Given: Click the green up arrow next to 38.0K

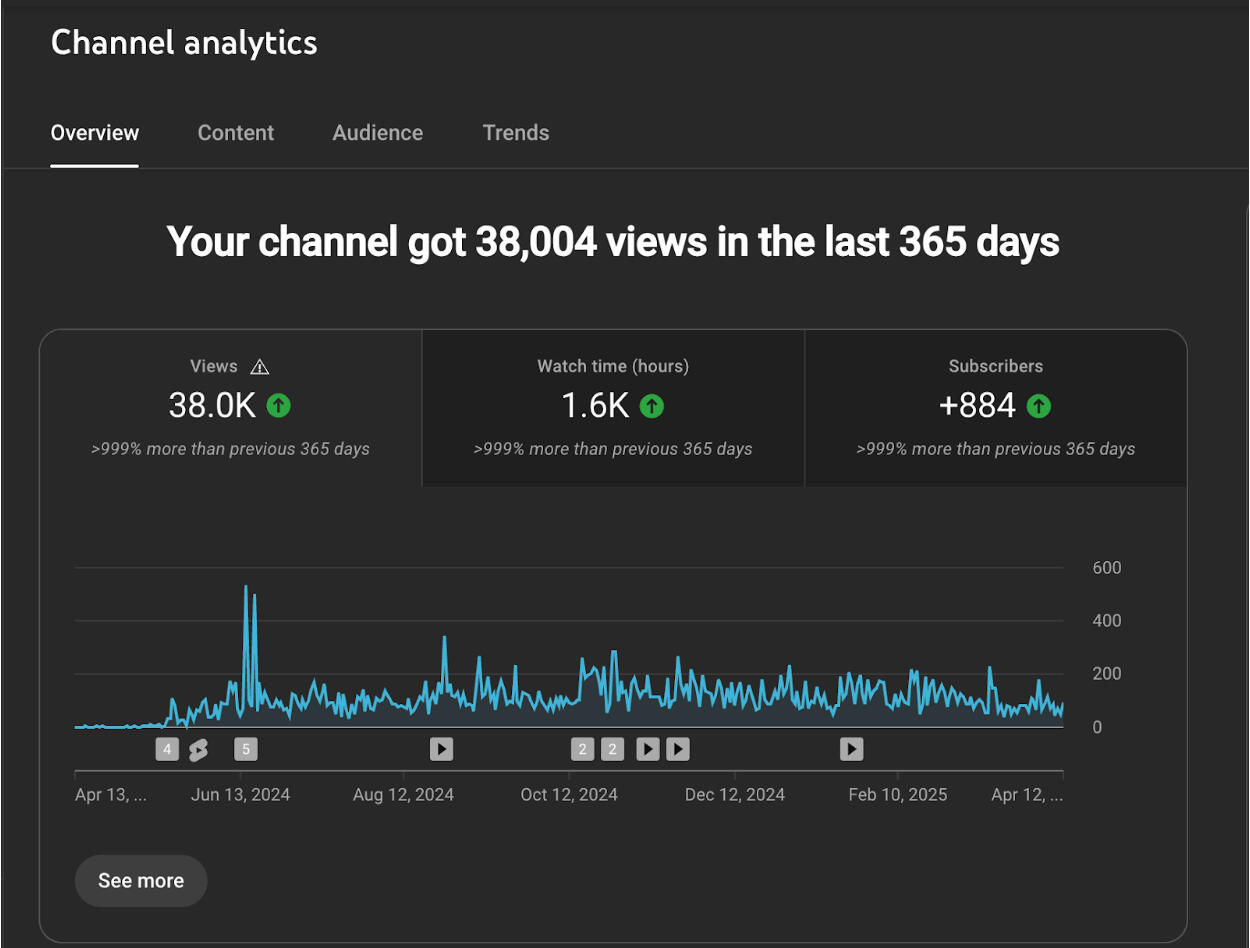Looking at the screenshot, I should 279,406.
